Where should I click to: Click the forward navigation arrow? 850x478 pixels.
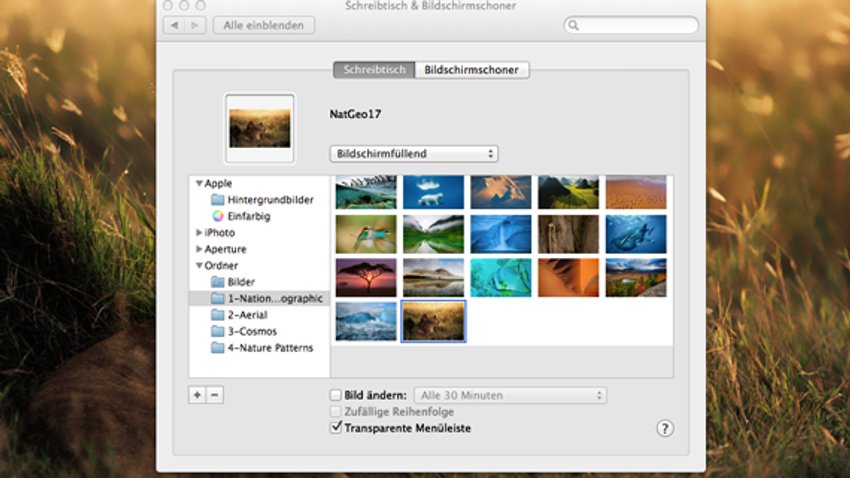(195, 25)
